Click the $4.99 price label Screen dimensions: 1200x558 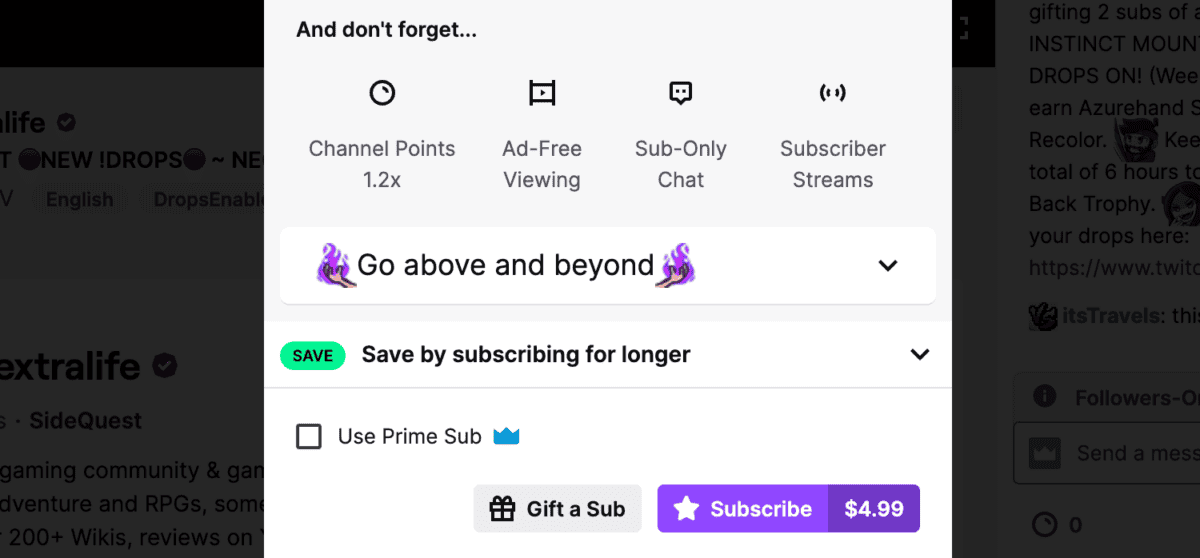pos(874,509)
